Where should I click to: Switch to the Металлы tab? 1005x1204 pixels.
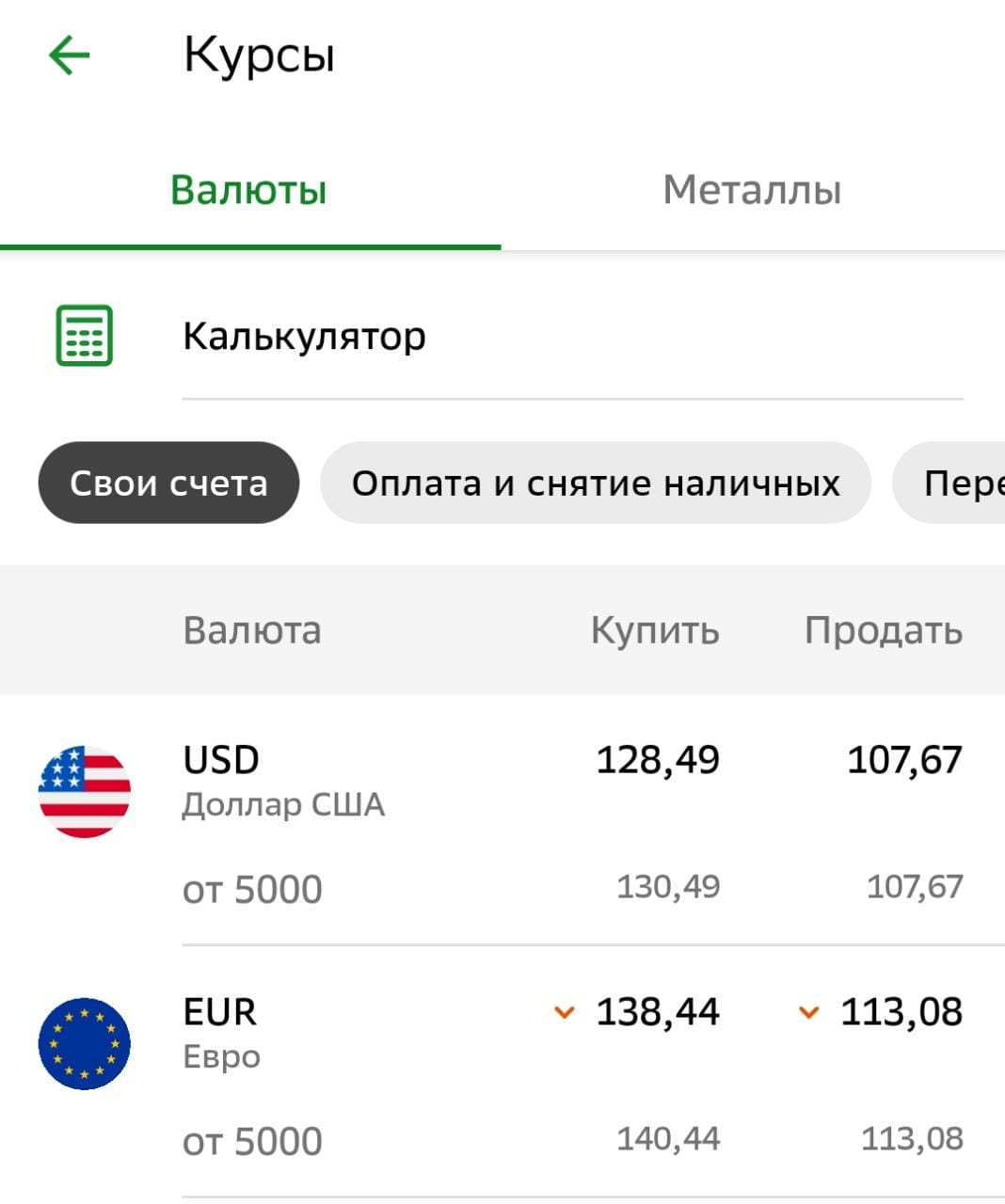[752, 190]
